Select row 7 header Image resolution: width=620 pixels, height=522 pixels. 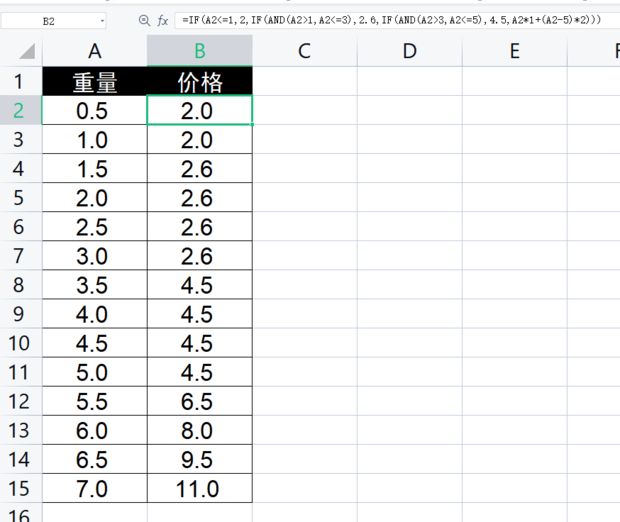click(x=21, y=255)
